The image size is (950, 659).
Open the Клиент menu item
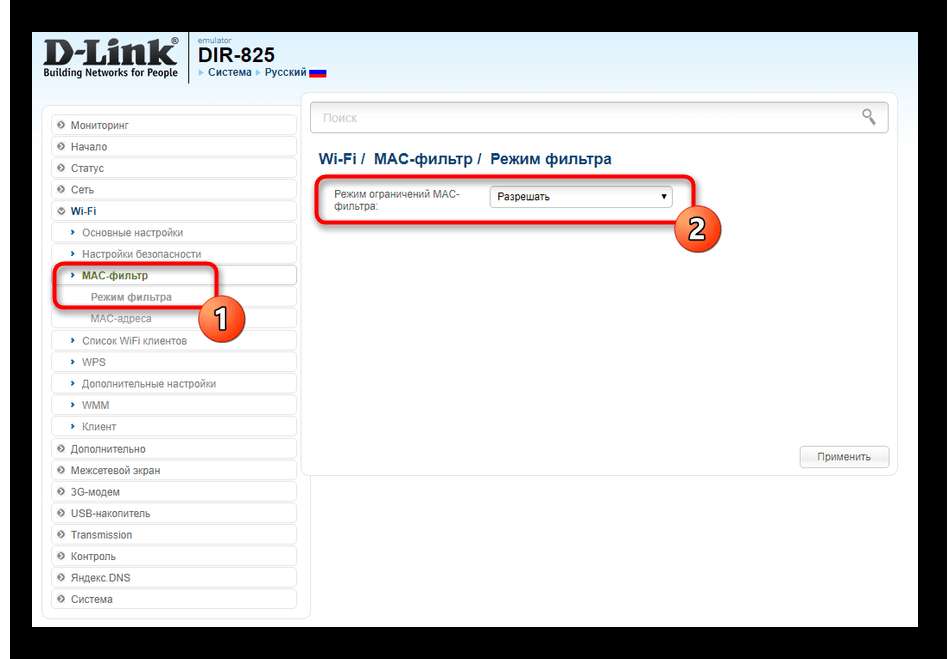174,426
